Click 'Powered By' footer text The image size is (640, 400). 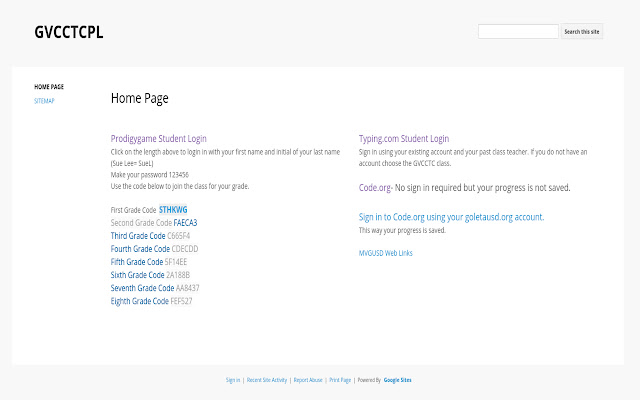369,380
